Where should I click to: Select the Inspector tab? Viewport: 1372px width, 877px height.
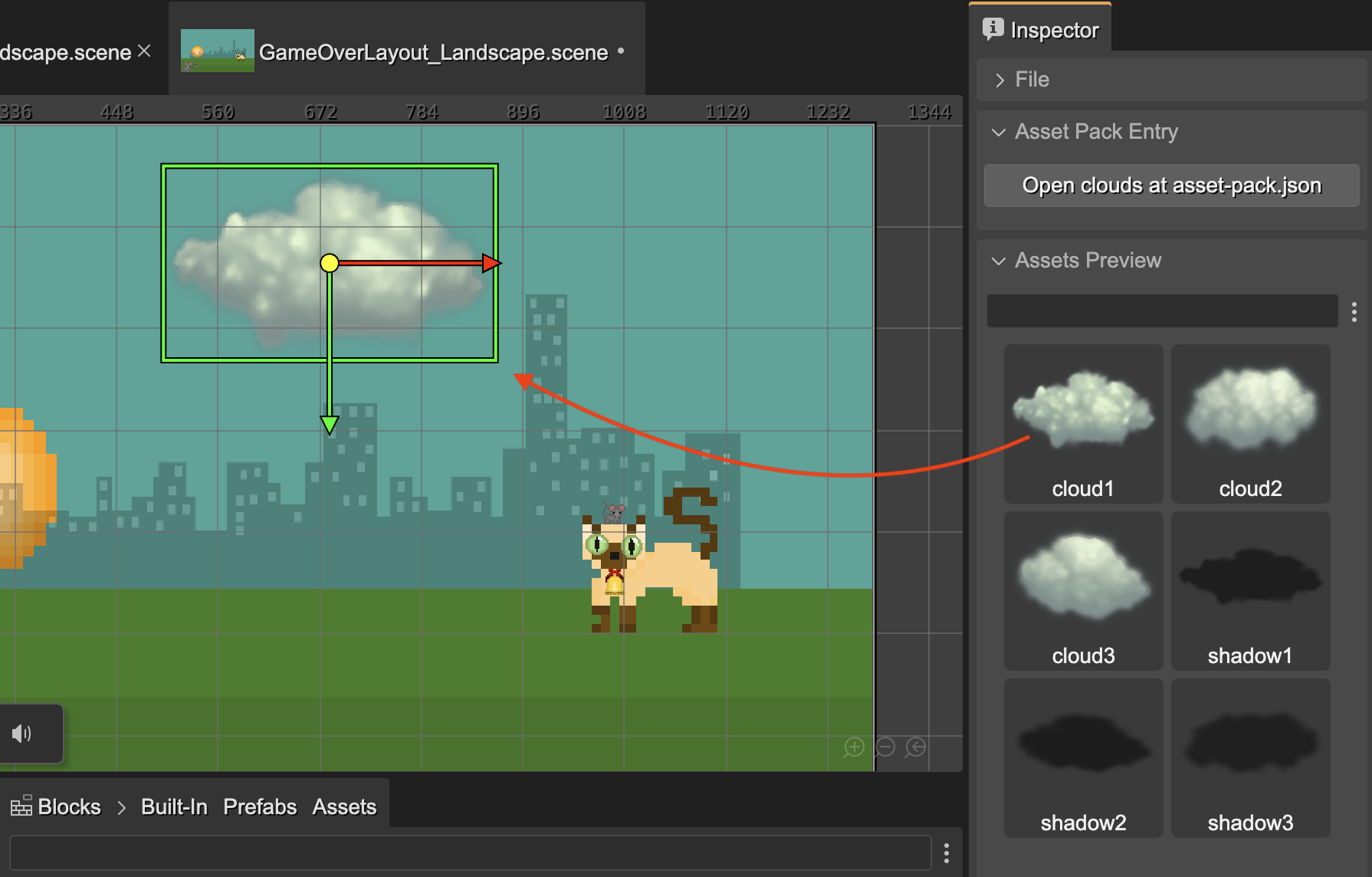pos(1040,29)
